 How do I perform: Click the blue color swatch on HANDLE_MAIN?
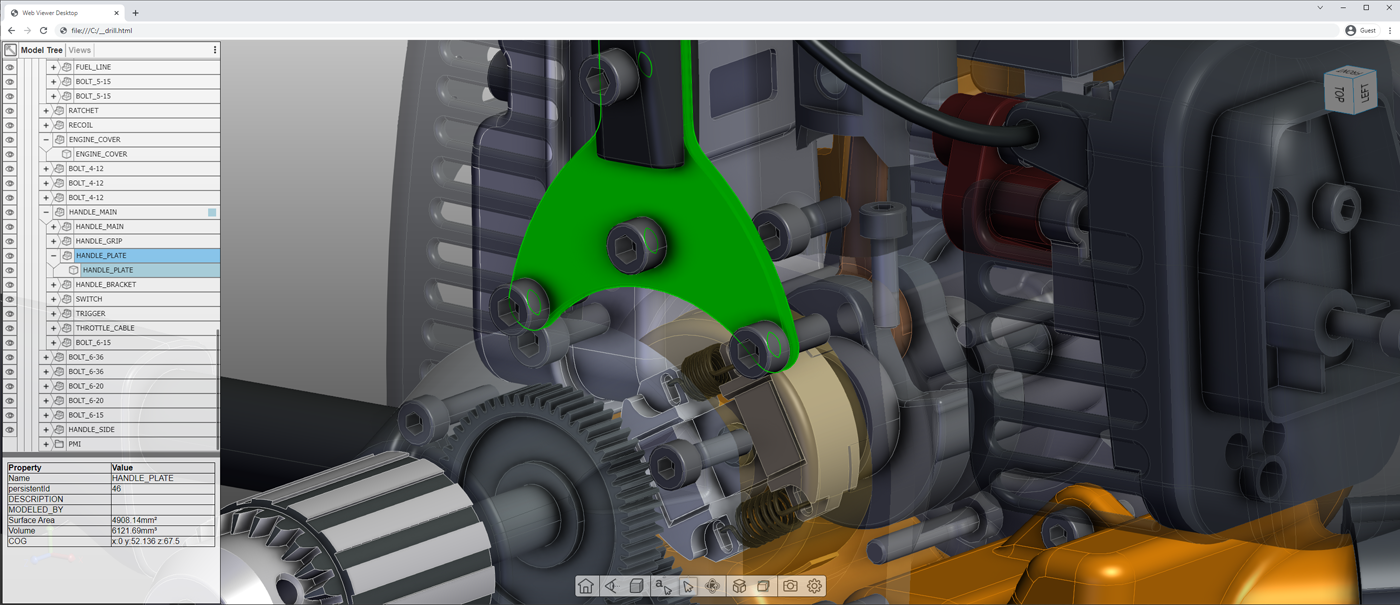pos(212,213)
